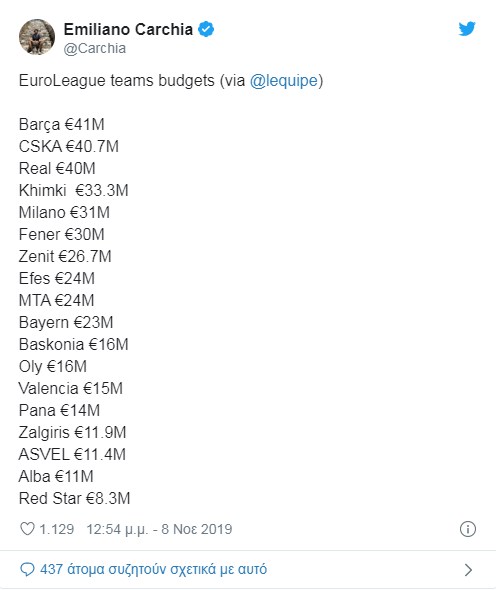
Task: Visit the @Carchia handle link
Action: click(95, 48)
